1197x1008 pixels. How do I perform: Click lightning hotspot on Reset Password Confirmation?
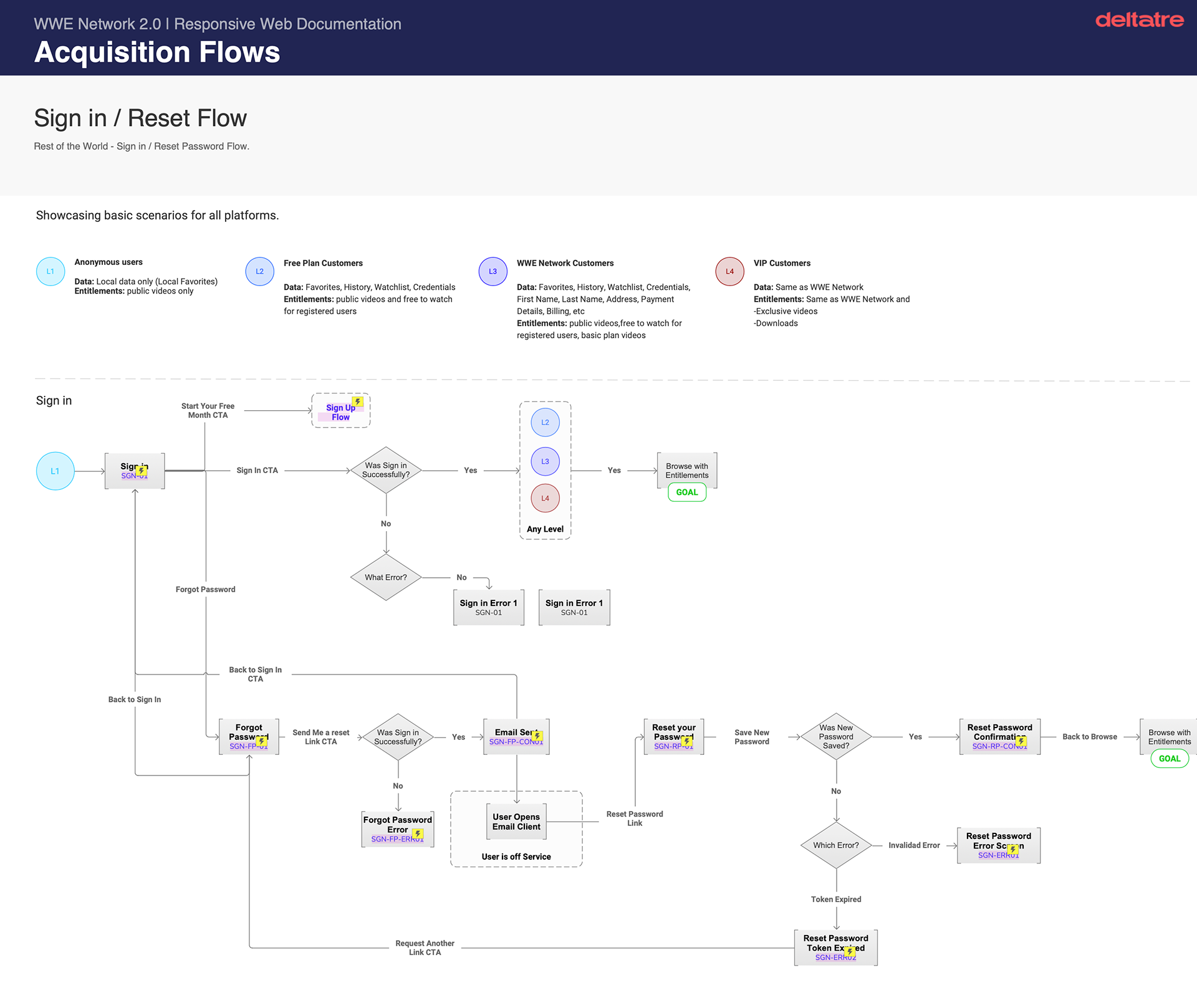[1021, 741]
